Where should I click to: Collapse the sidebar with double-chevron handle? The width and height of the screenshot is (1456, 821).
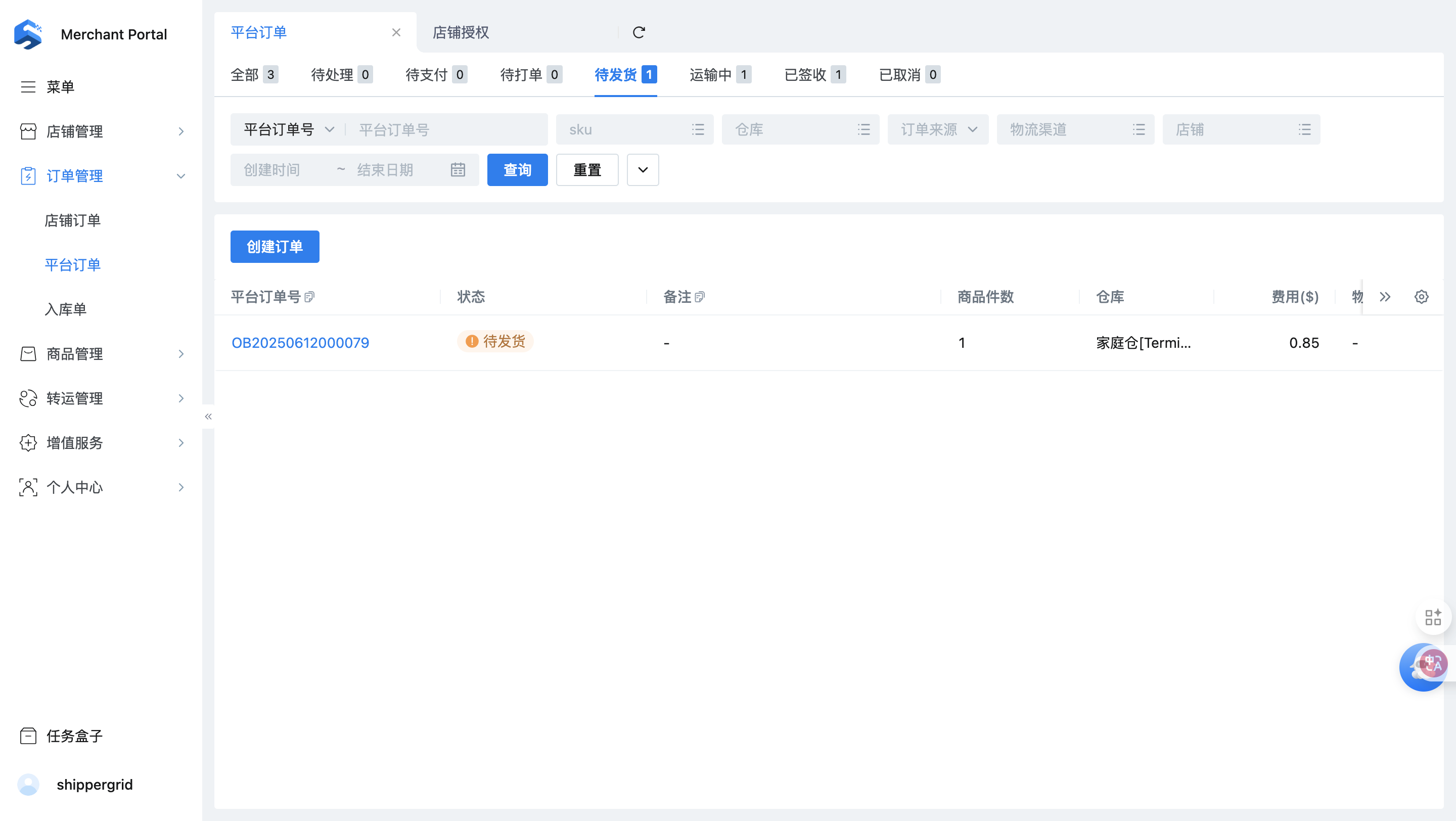tap(208, 417)
